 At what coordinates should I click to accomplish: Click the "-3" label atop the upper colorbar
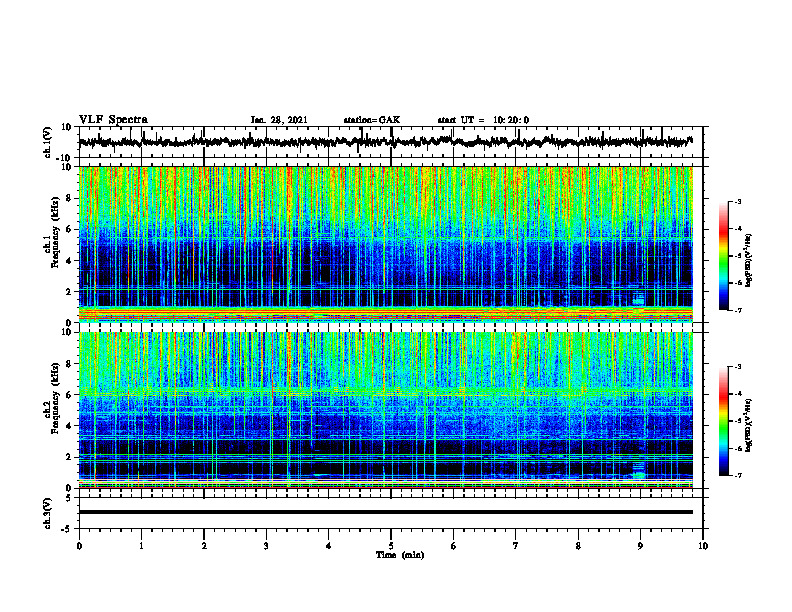tap(738, 202)
